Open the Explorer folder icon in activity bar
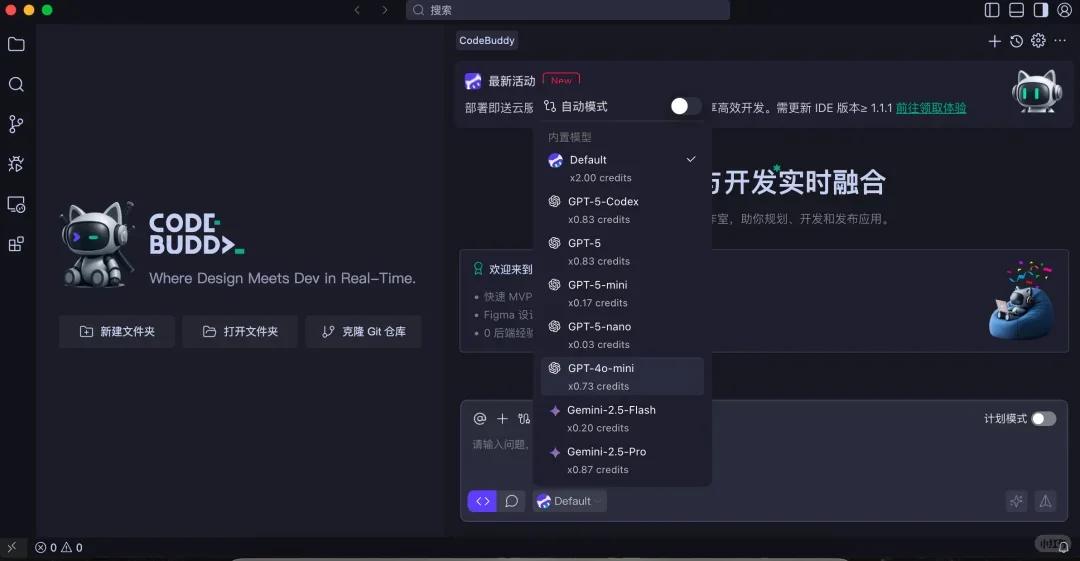1080x561 pixels. [x=16, y=45]
